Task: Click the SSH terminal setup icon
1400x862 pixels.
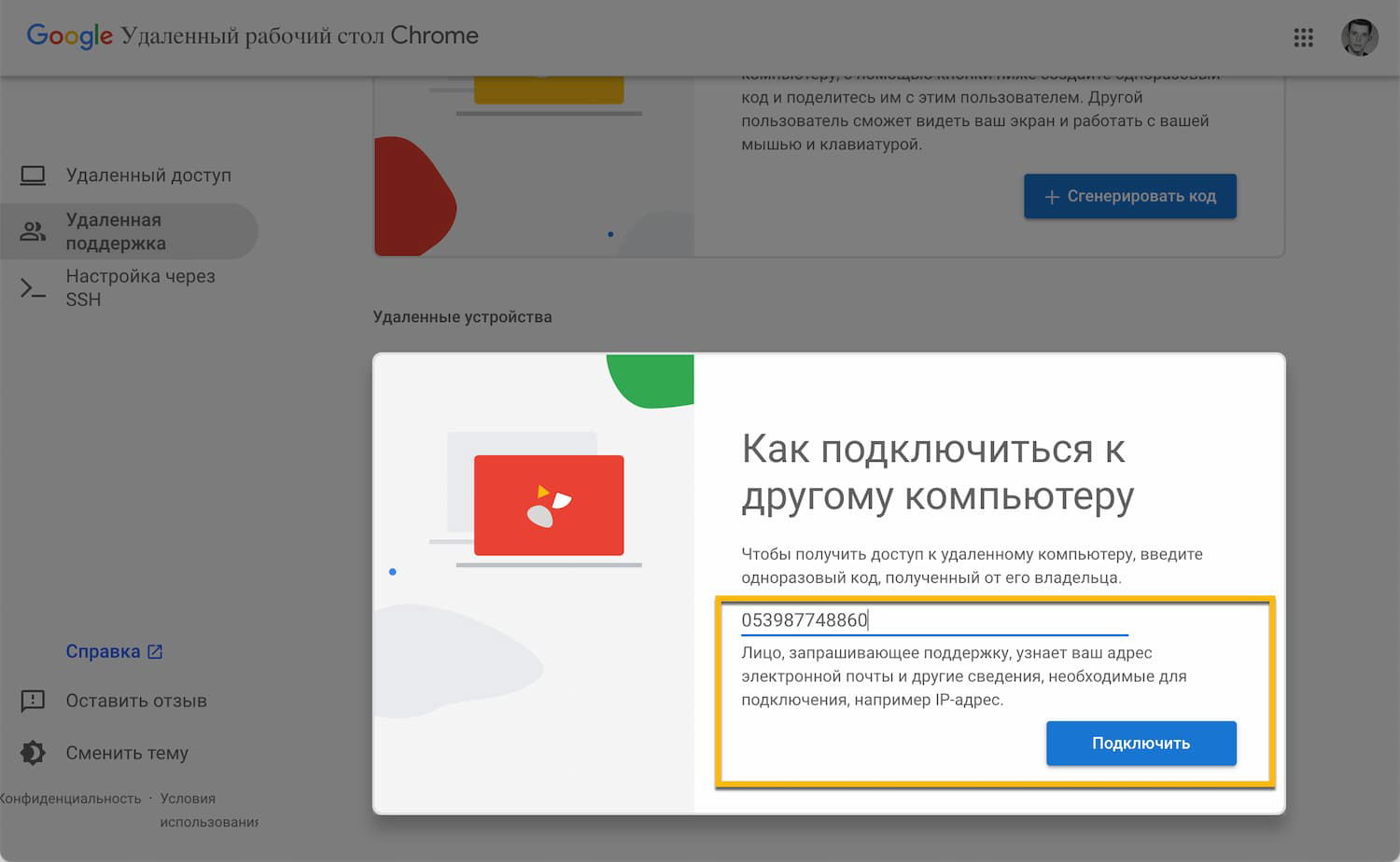Action: 32,288
